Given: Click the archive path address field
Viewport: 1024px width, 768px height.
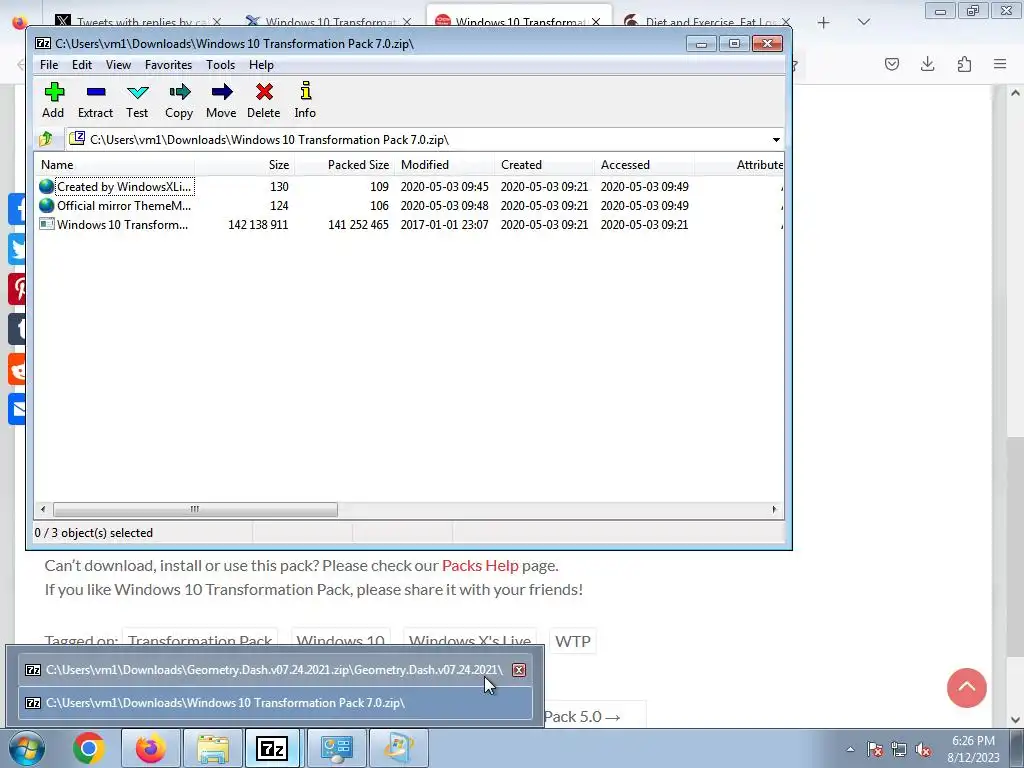Looking at the screenshot, I should tap(418, 140).
